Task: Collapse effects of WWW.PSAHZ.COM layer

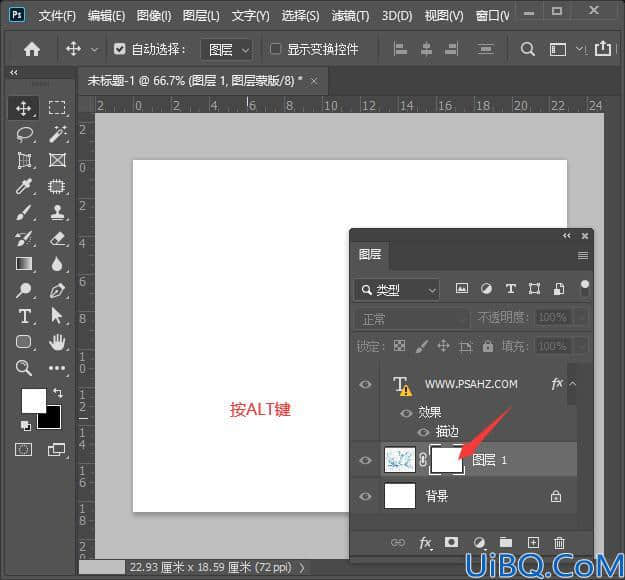Action: coord(573,383)
